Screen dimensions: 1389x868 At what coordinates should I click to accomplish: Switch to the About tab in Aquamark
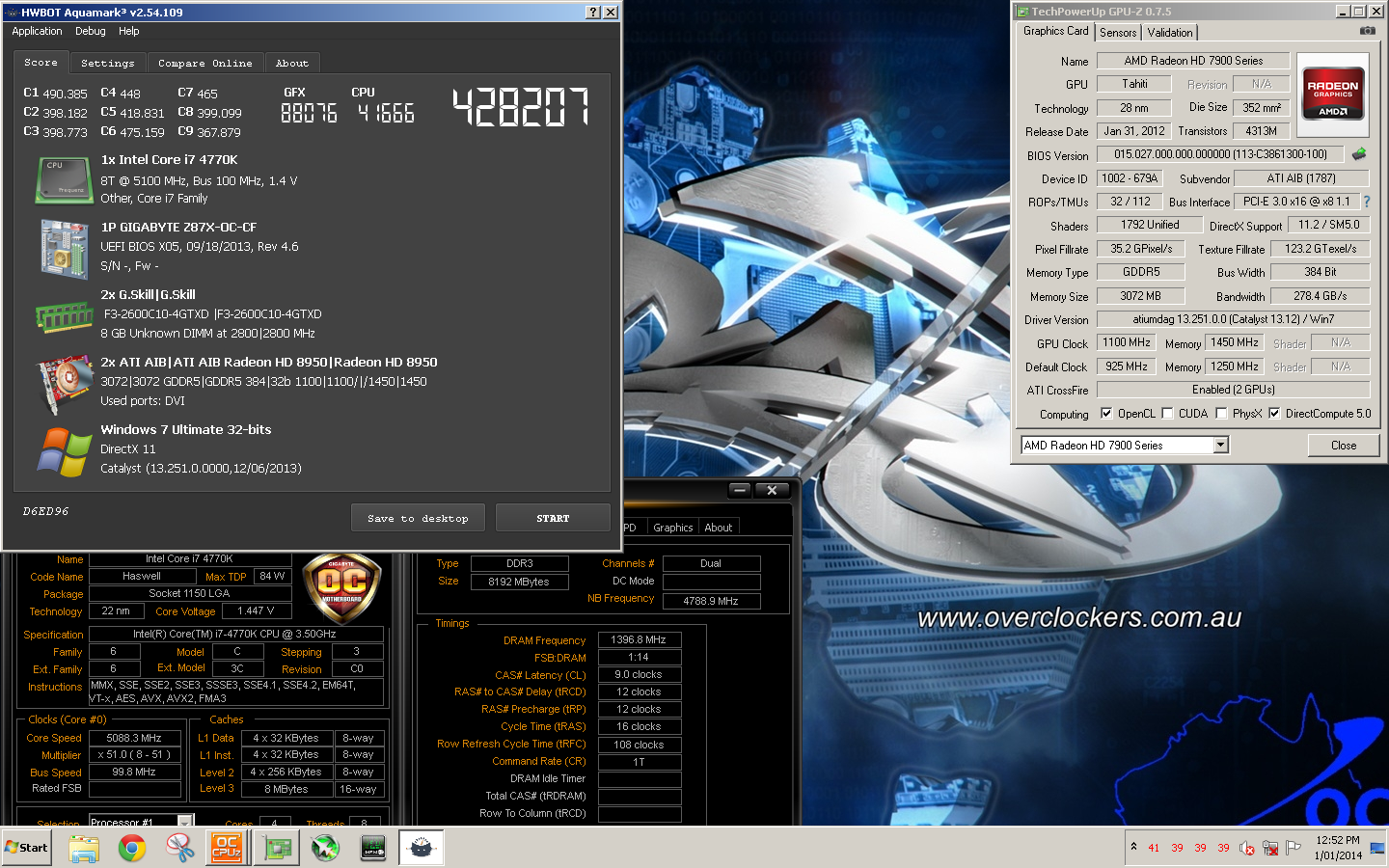(292, 63)
